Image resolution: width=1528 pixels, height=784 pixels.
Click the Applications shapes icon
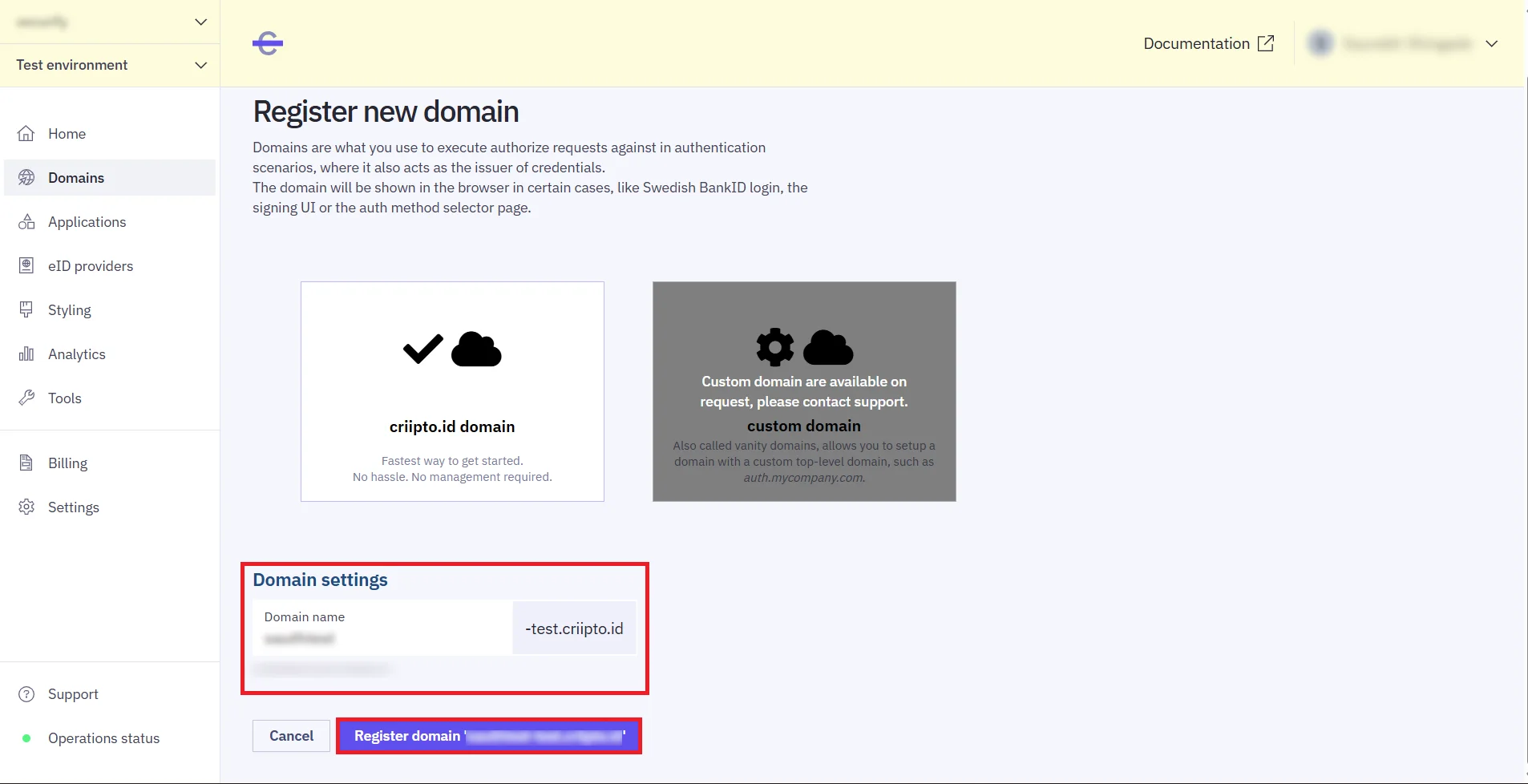coord(26,222)
